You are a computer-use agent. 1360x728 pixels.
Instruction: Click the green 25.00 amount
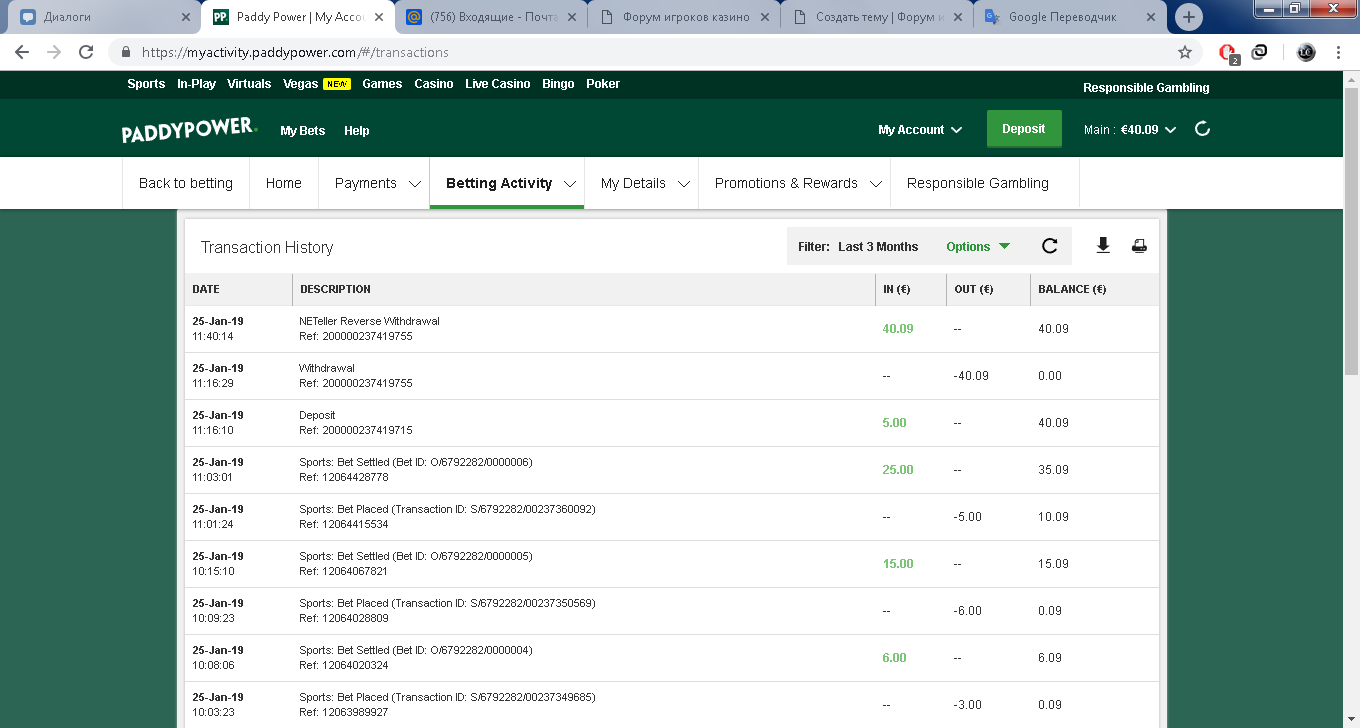tap(898, 470)
